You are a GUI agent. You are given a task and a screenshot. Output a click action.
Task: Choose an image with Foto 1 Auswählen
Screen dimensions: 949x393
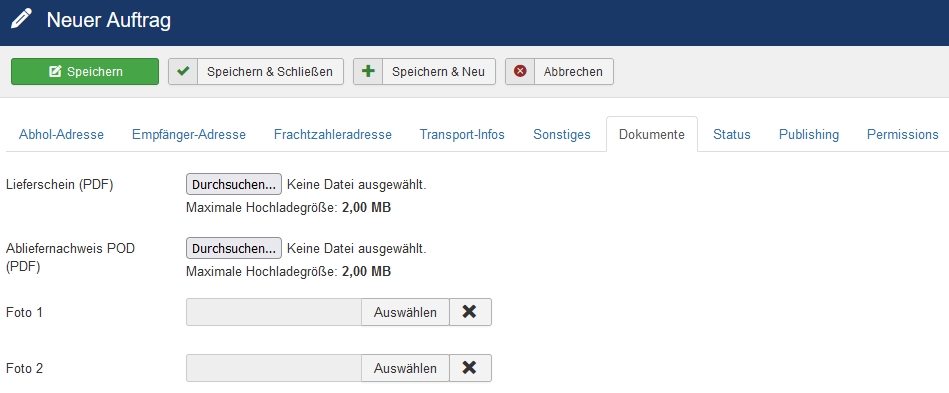click(405, 312)
